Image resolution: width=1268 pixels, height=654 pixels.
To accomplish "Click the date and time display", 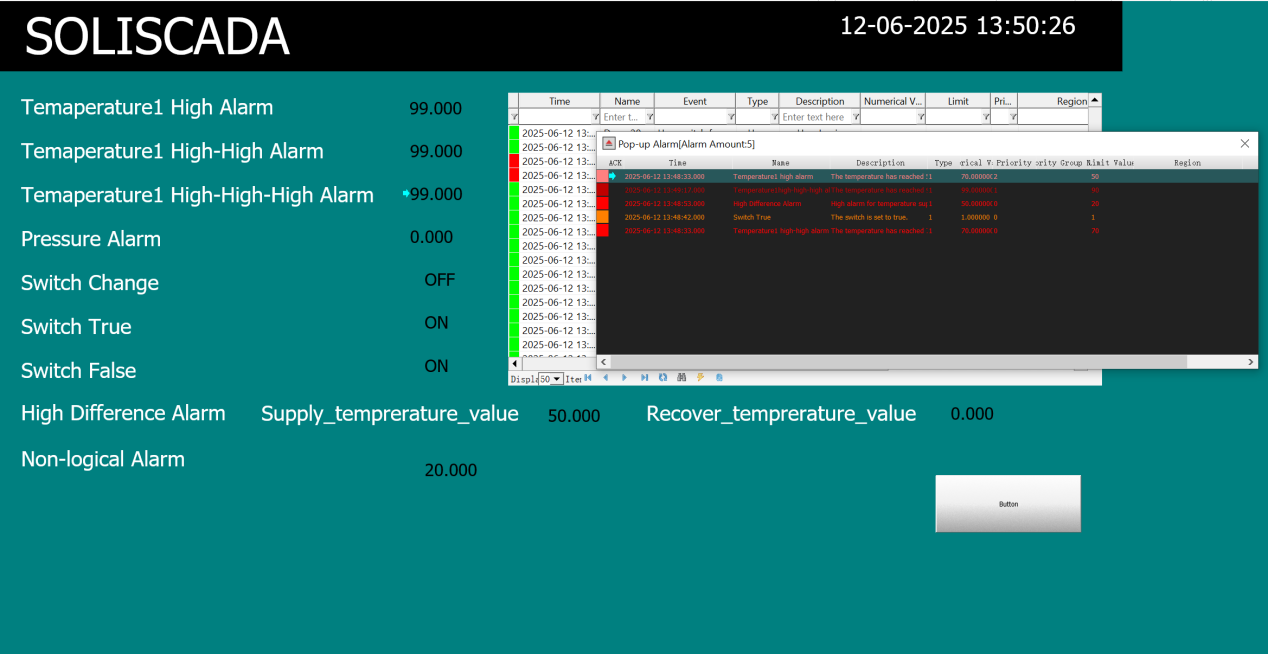I will pos(958,26).
